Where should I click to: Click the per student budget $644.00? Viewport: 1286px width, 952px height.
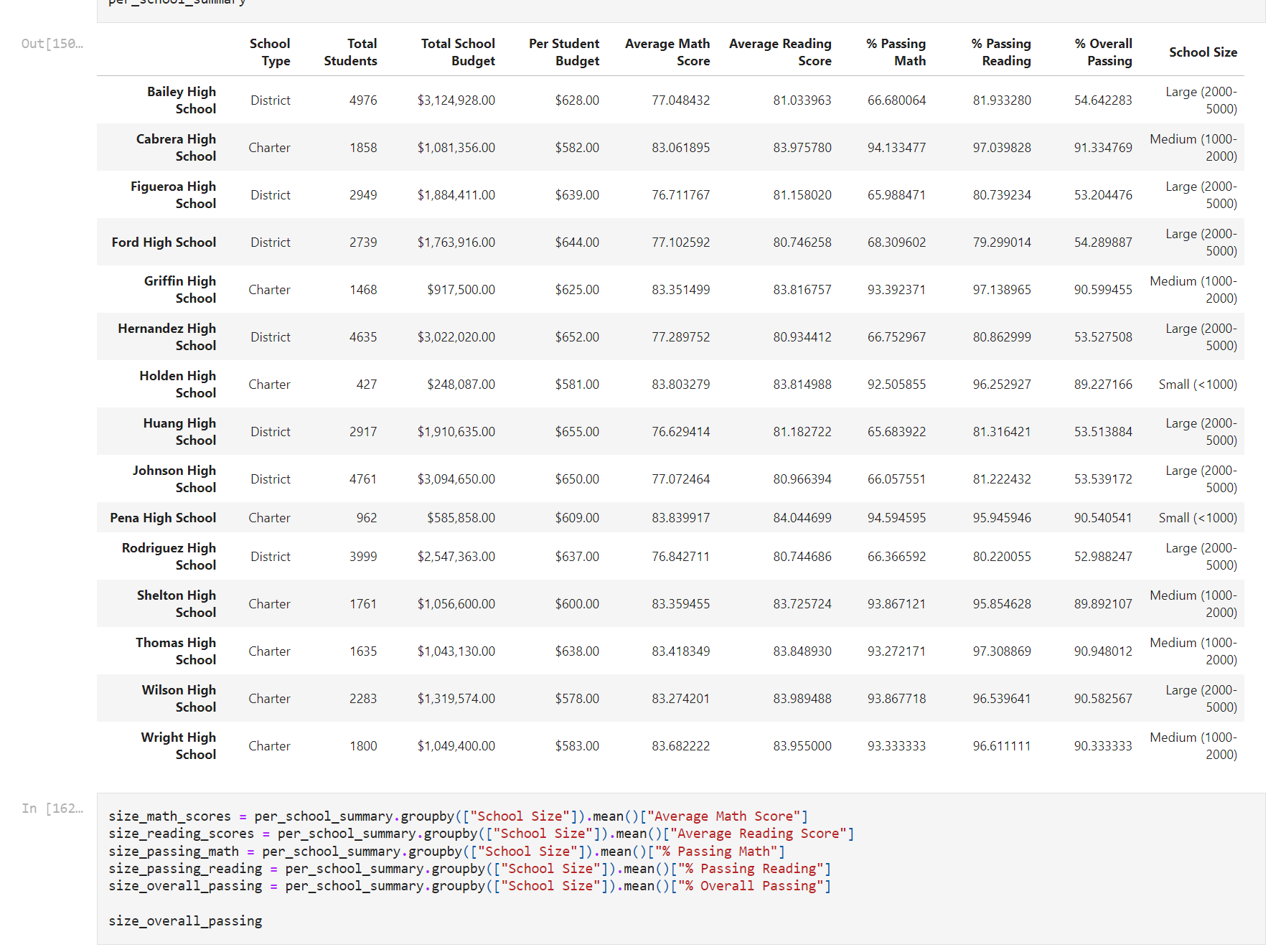click(577, 242)
